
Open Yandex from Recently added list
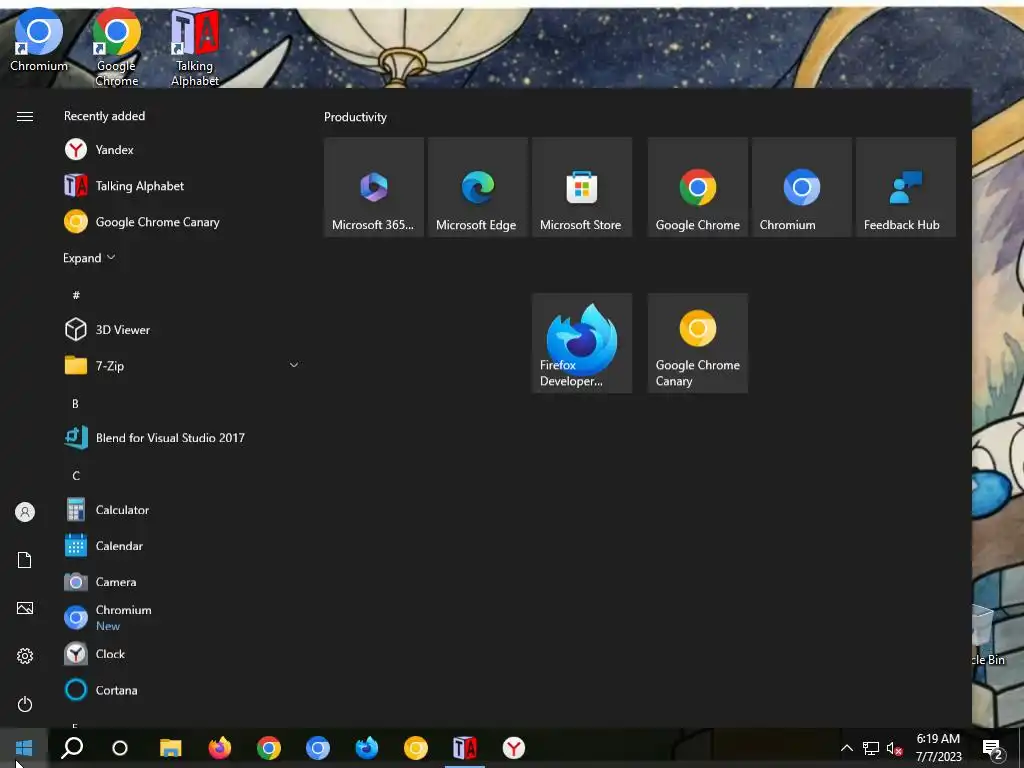tap(182, 150)
